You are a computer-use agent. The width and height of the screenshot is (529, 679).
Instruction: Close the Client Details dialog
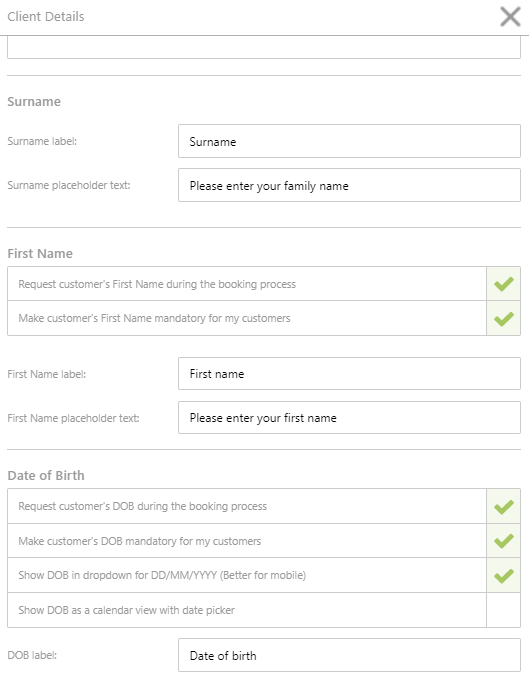coord(510,17)
